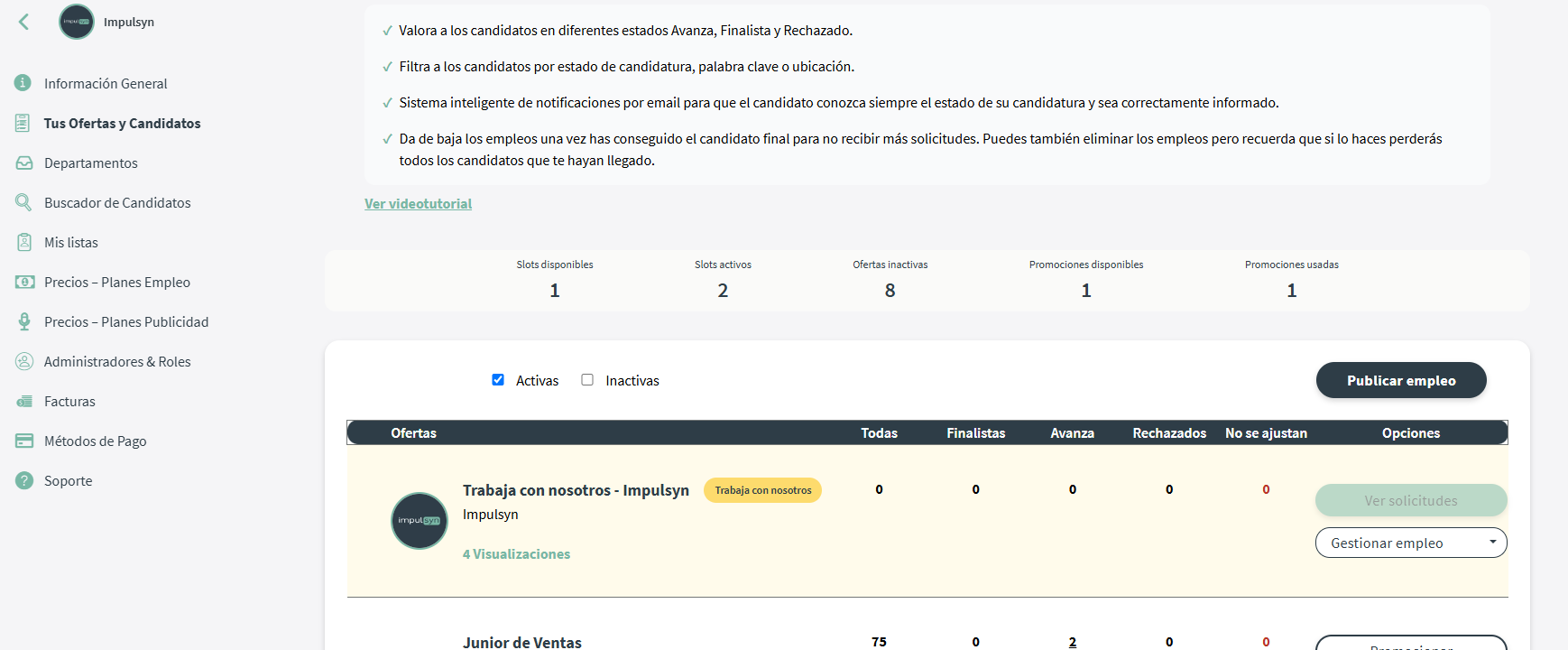Click the back arrow chevron icon
The image size is (1568, 650).
[x=24, y=22]
